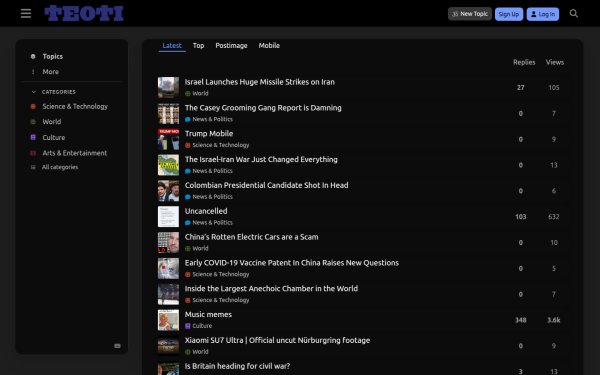Collapse the Categories section
Viewport: 600px width, 375px height.
tap(34, 92)
